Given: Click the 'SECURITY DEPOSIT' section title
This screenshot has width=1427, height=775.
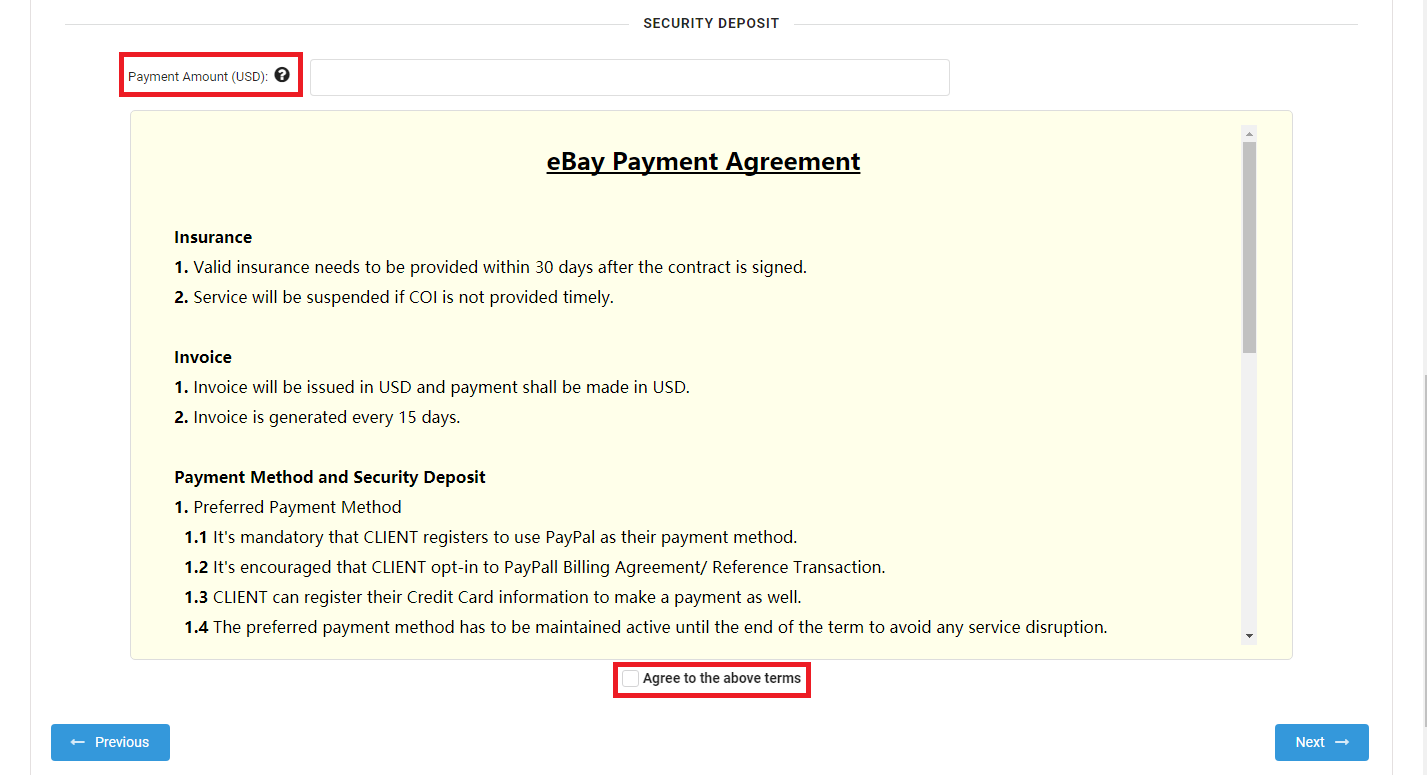Looking at the screenshot, I should (711, 23).
